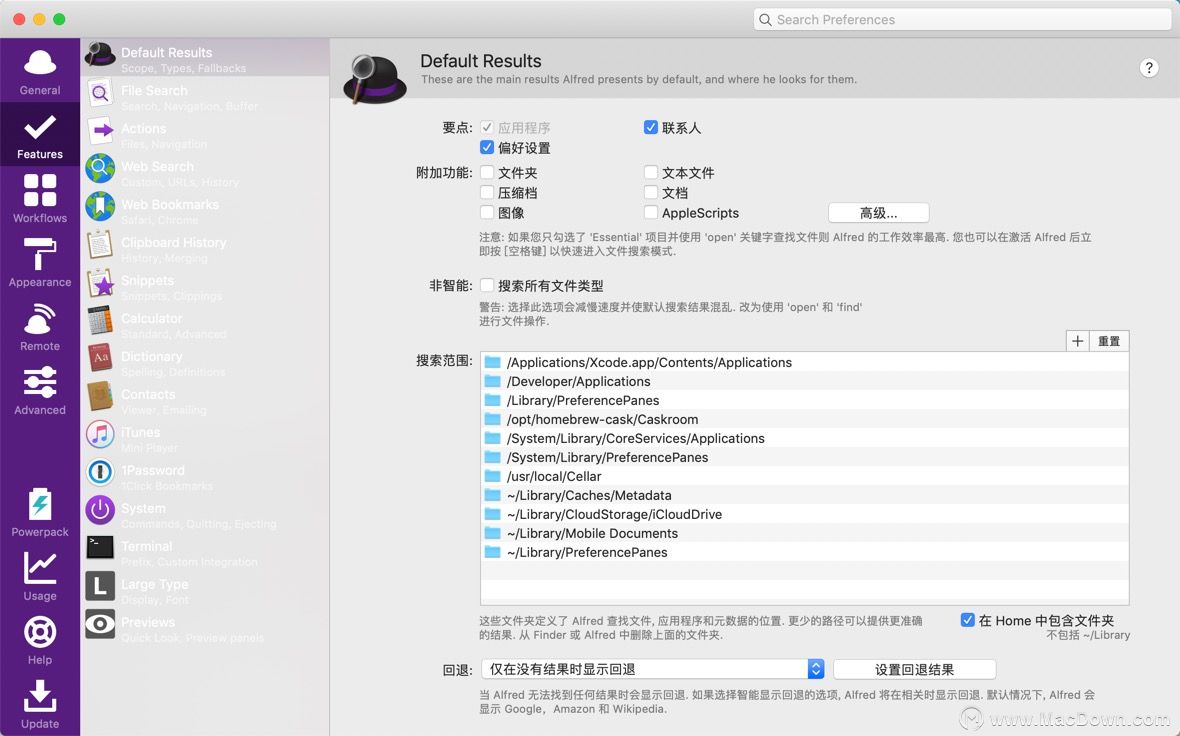Open the Update download section

[40, 704]
